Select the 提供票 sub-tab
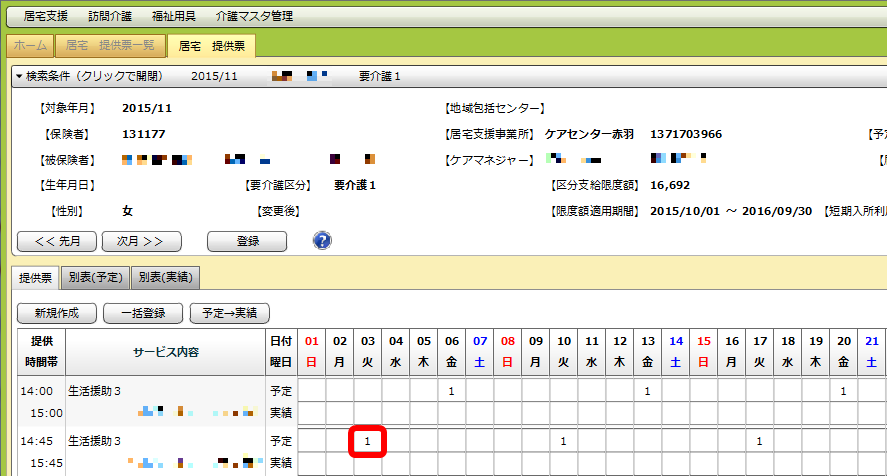 35,277
